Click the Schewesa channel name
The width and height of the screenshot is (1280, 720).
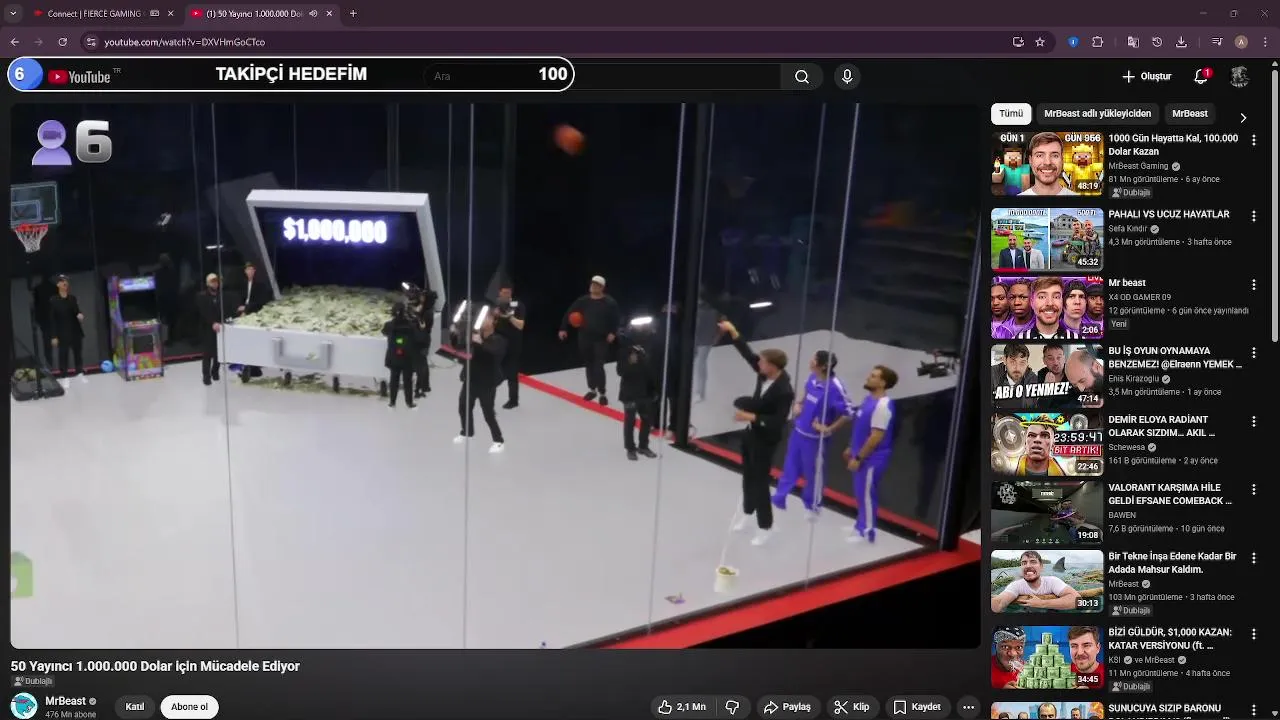[x=1126, y=447]
